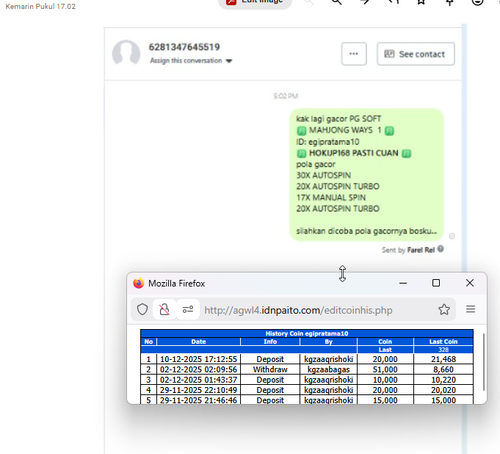Image resolution: width=500 pixels, height=454 pixels.
Task: Click the Firefox page vertical scrollbar
Action: pos(483,362)
